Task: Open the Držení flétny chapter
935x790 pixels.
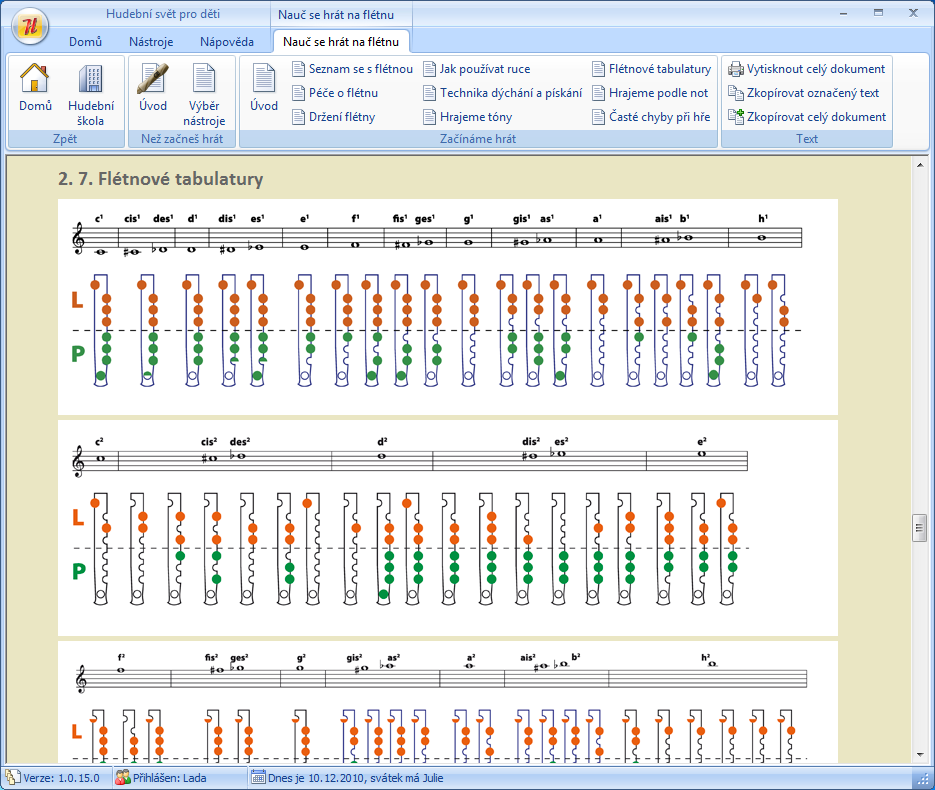Action: pos(334,117)
